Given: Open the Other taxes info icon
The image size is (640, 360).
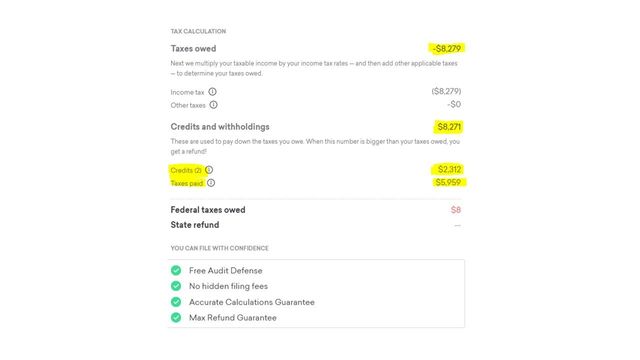Looking at the screenshot, I should point(213,105).
